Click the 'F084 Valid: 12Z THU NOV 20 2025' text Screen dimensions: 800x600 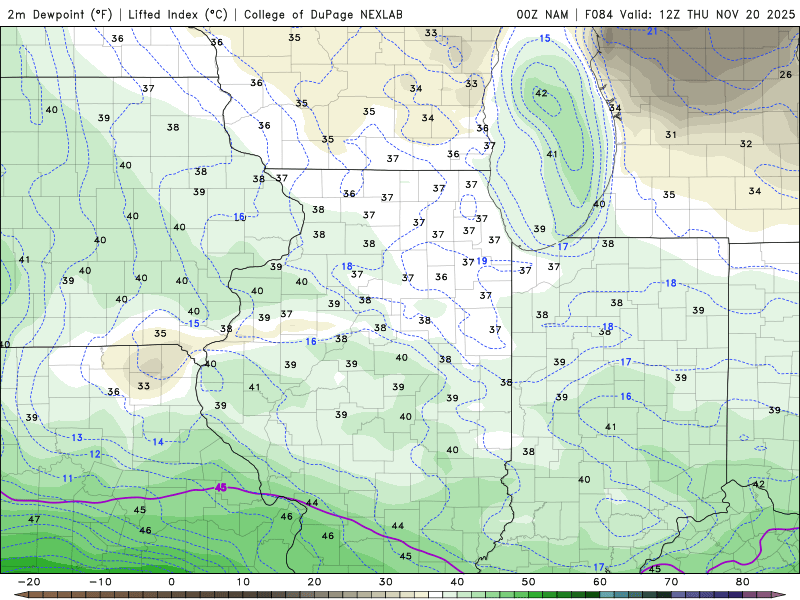[x=690, y=14]
